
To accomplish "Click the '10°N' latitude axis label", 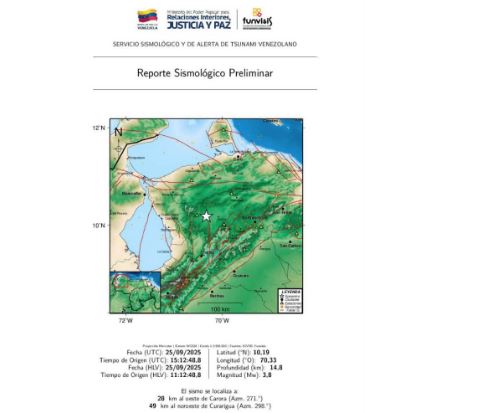I will coord(99,226).
